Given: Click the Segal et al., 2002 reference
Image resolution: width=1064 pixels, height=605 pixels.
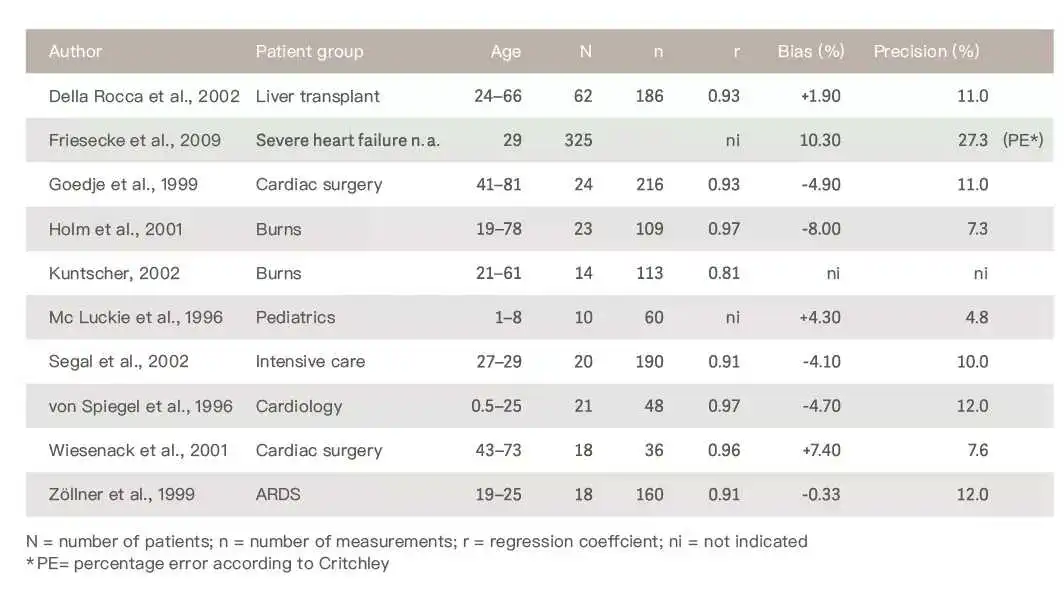Looking at the screenshot, I should point(119,361).
